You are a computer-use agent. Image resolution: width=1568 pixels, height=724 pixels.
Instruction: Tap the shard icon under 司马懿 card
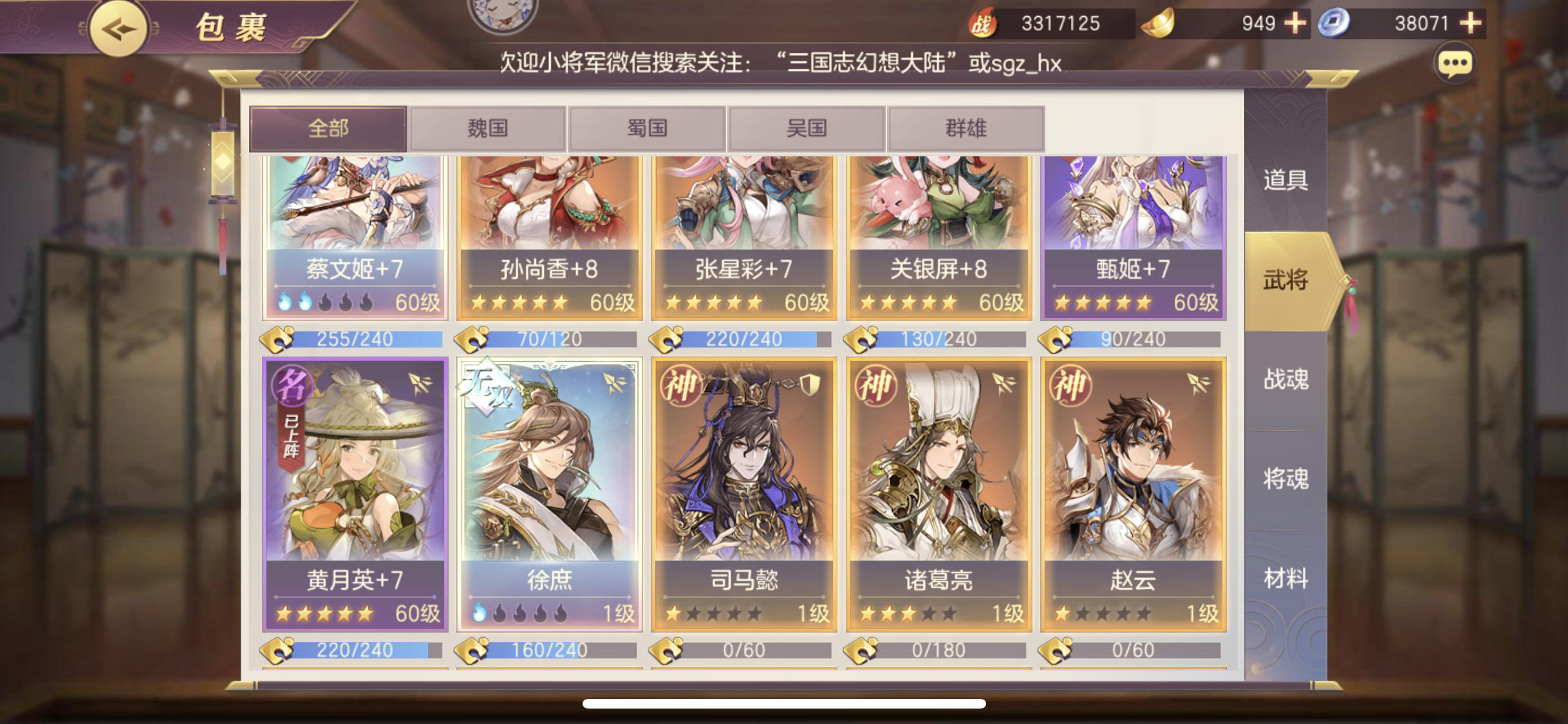point(667,650)
